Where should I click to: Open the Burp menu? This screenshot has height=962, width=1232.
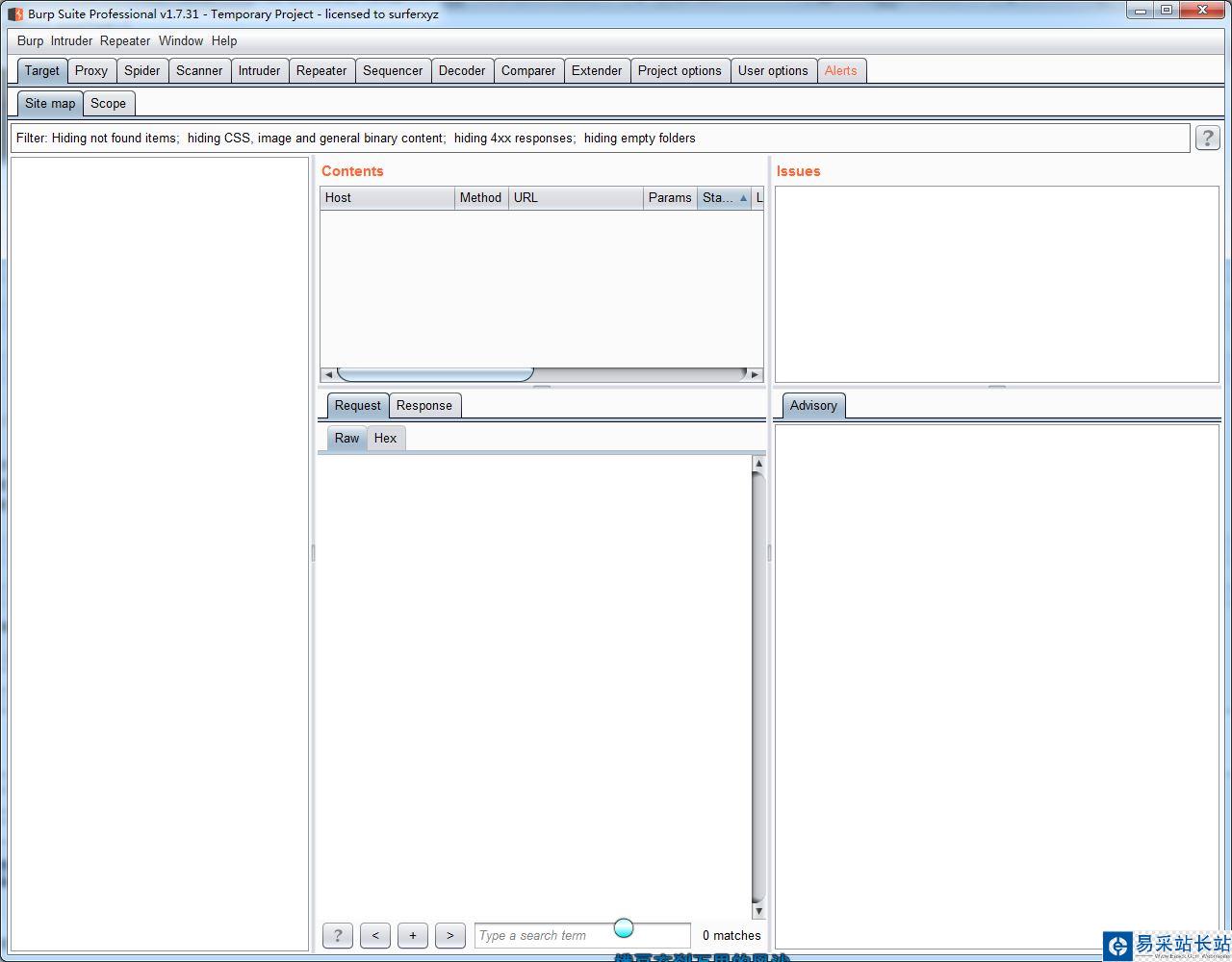(x=30, y=40)
